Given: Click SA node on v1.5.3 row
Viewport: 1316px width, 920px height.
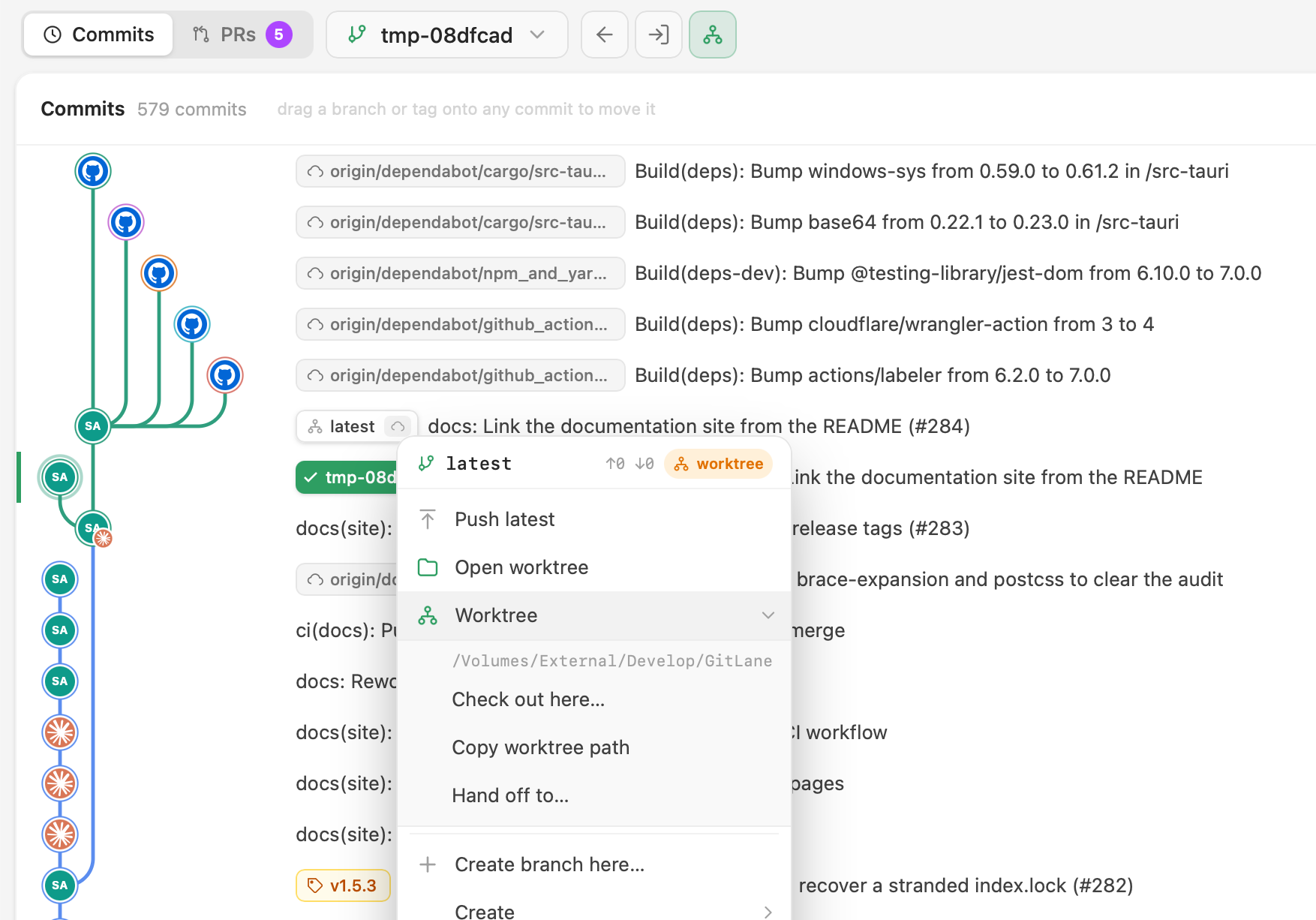Looking at the screenshot, I should tap(60, 885).
